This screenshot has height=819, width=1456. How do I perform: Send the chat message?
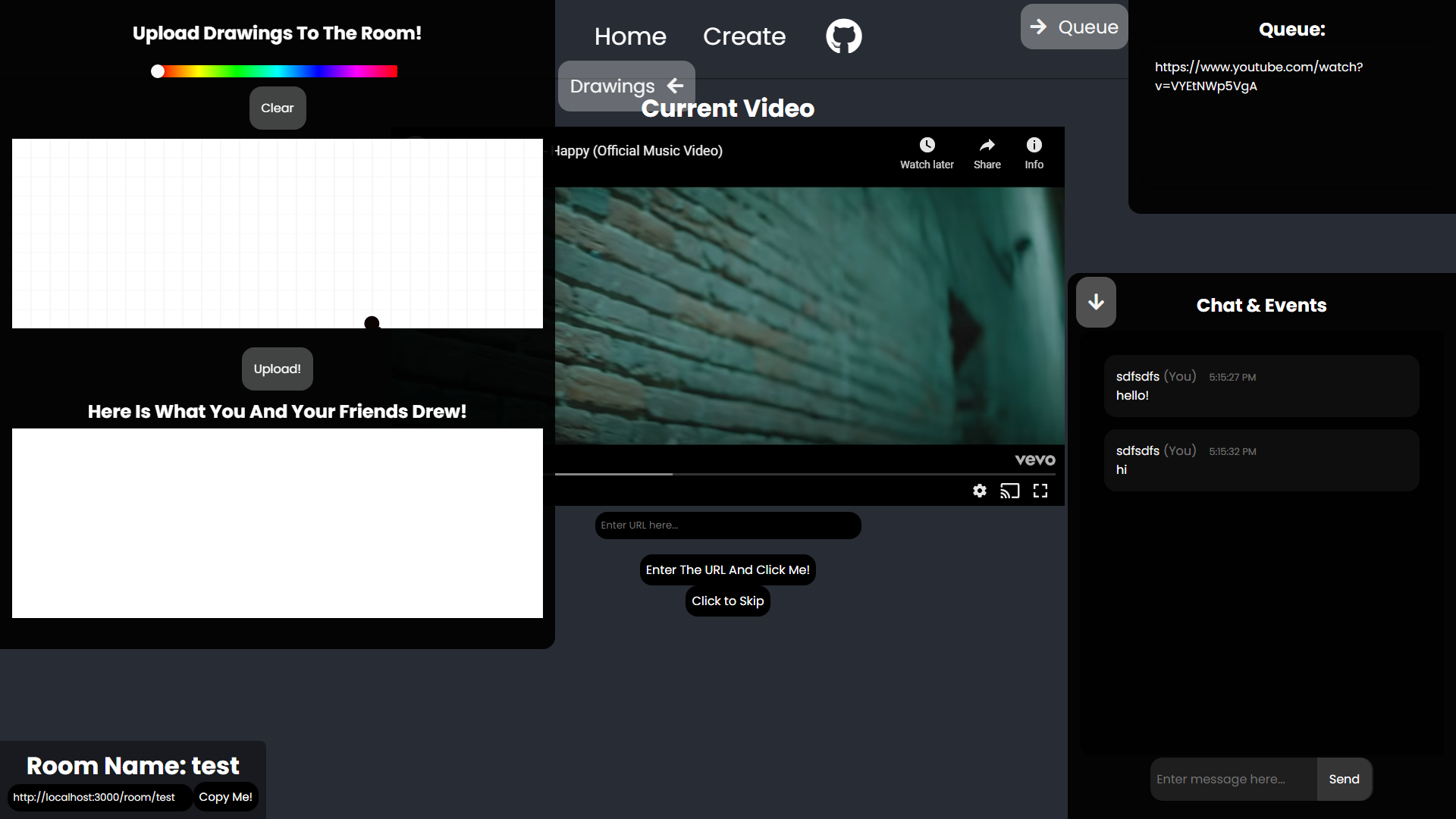pyautogui.click(x=1344, y=780)
